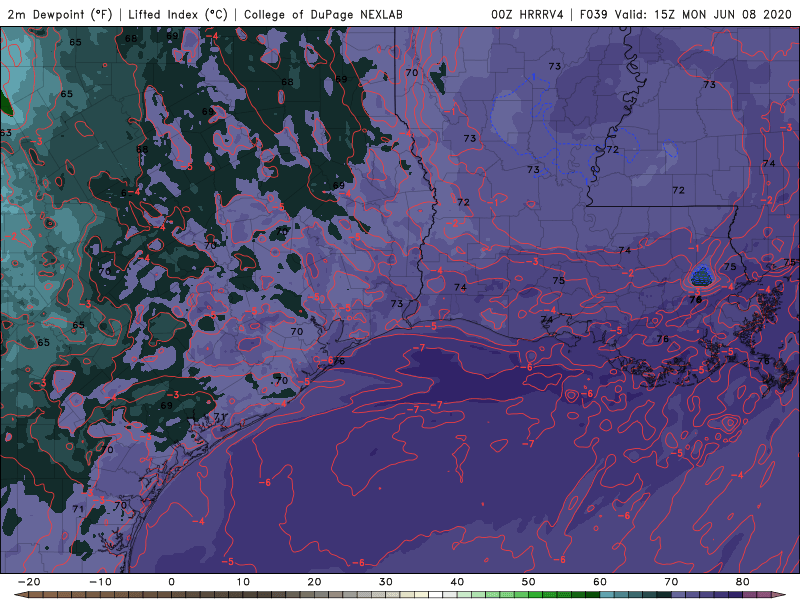Viewport: 800px width, 600px height.
Task: Click the "76" dewpoint label beside Galveston Bay
Action: tap(340, 361)
